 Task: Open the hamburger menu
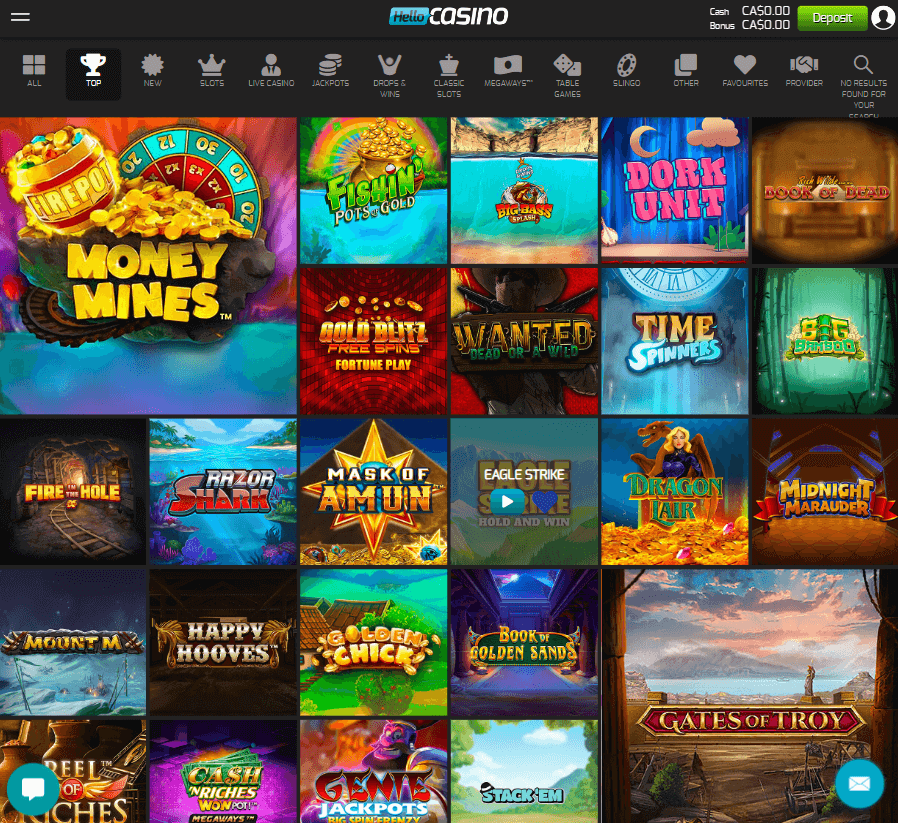click(20, 17)
